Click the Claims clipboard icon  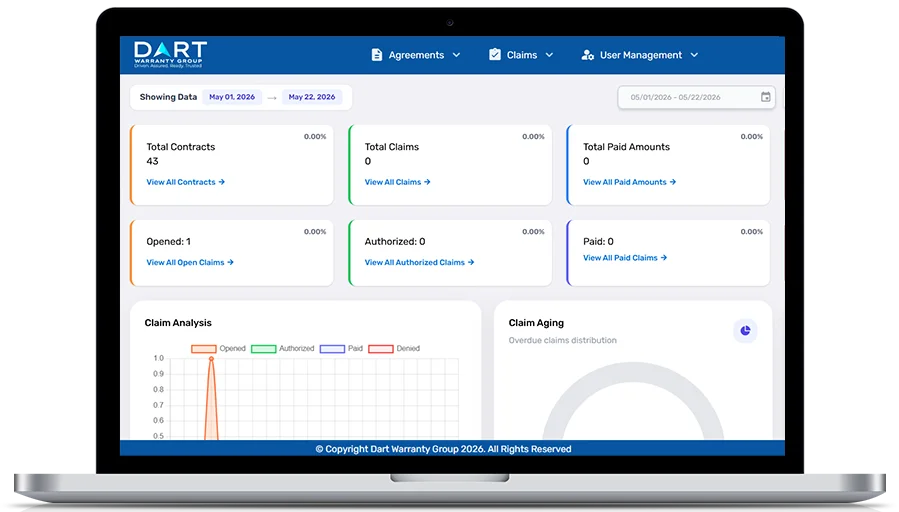[494, 54]
